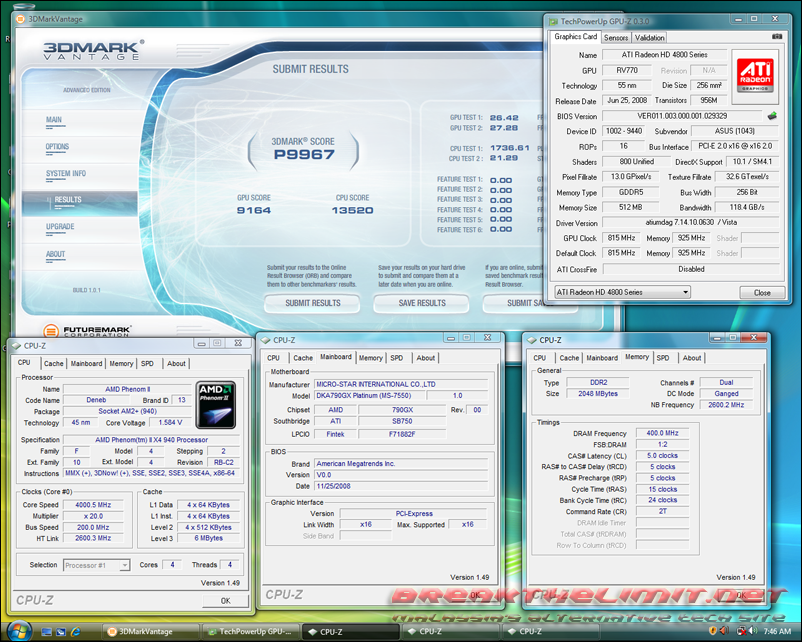Screen dimensions: 802x642
Task: Select the Graphics Card tab in GPU-Z
Action: tap(575, 37)
